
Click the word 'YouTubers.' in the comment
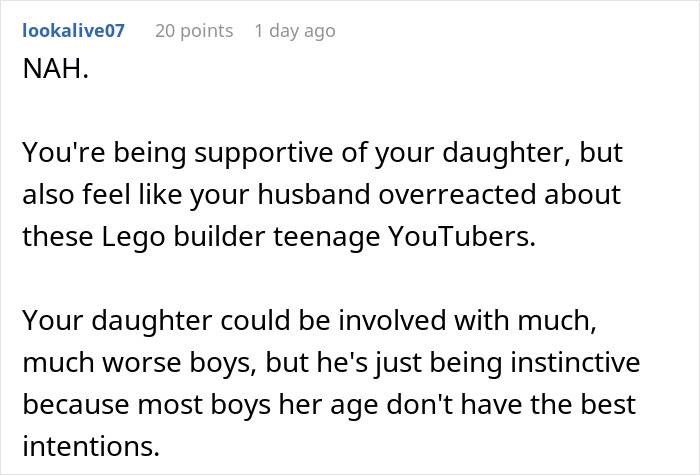pyautogui.click(x=462, y=236)
